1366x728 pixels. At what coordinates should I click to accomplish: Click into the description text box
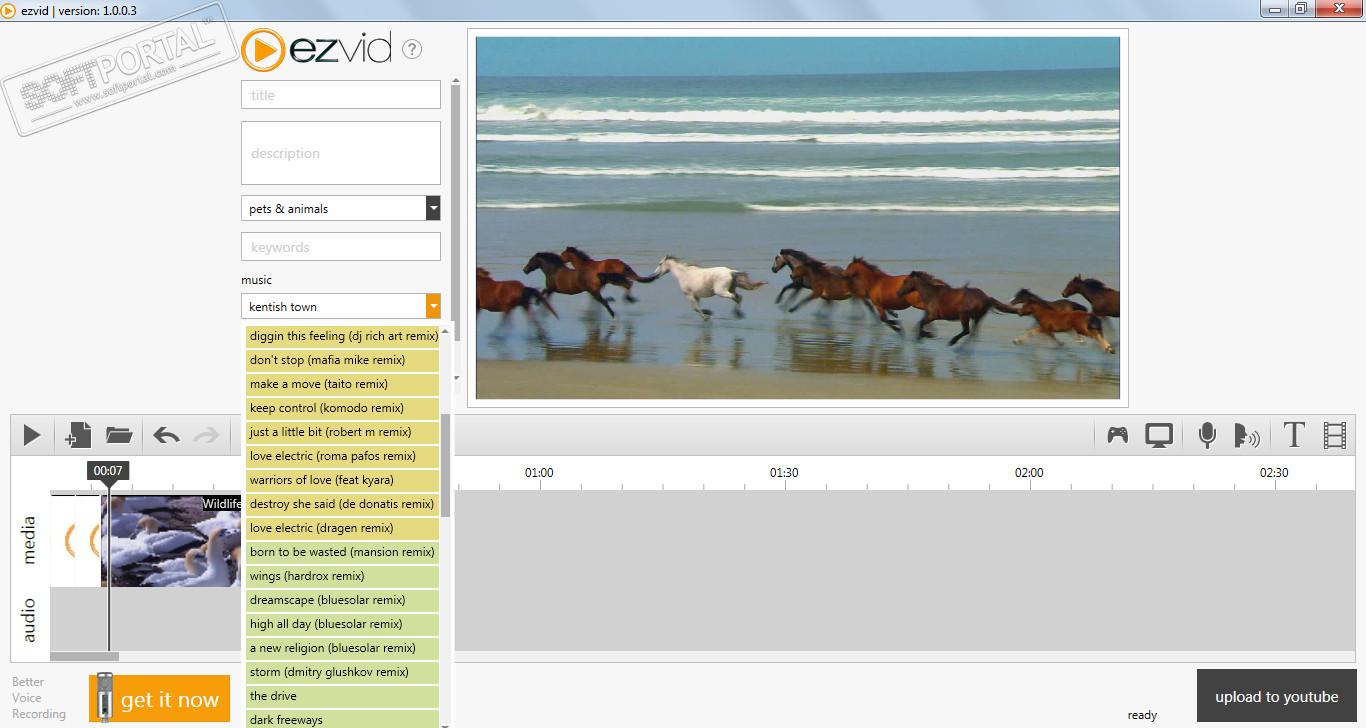point(341,153)
